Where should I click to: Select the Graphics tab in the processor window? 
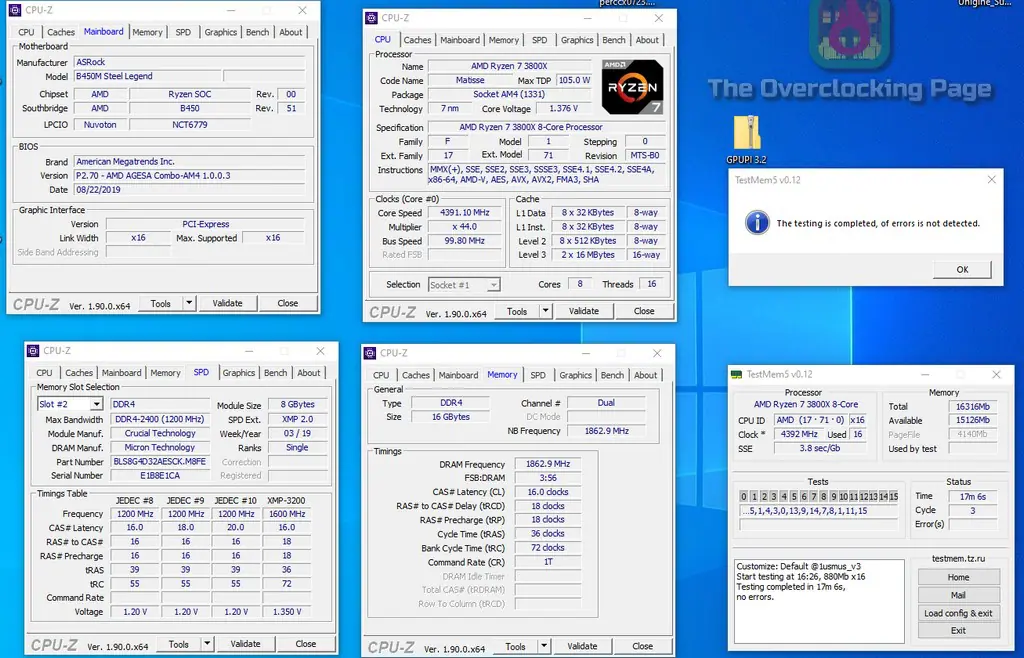577,40
